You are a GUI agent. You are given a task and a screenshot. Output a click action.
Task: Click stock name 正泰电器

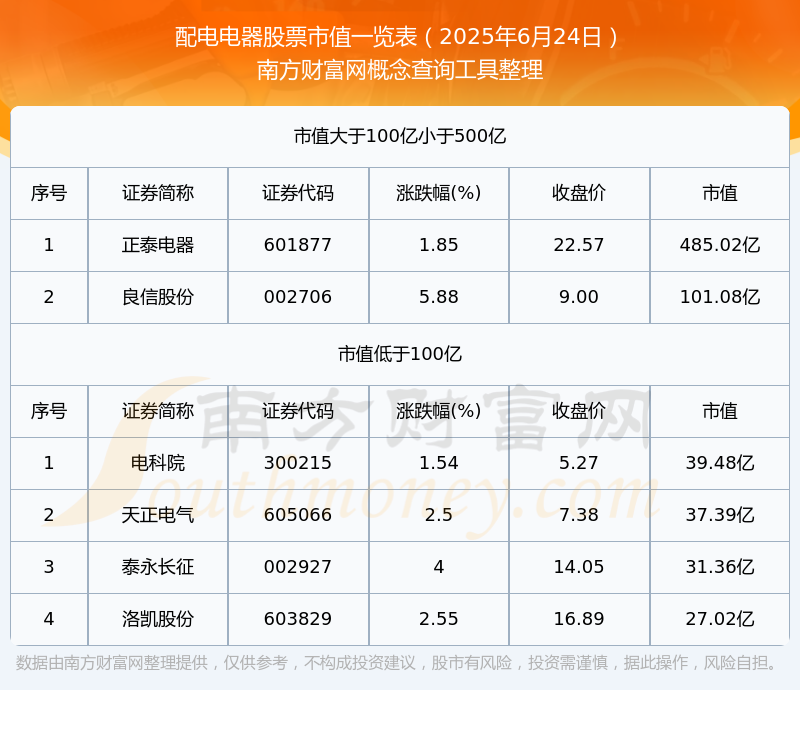click(x=158, y=245)
